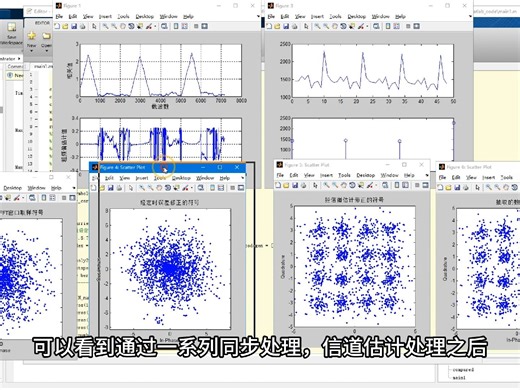Open Edit menu in Figure 6 Scatter Plot

(456, 178)
